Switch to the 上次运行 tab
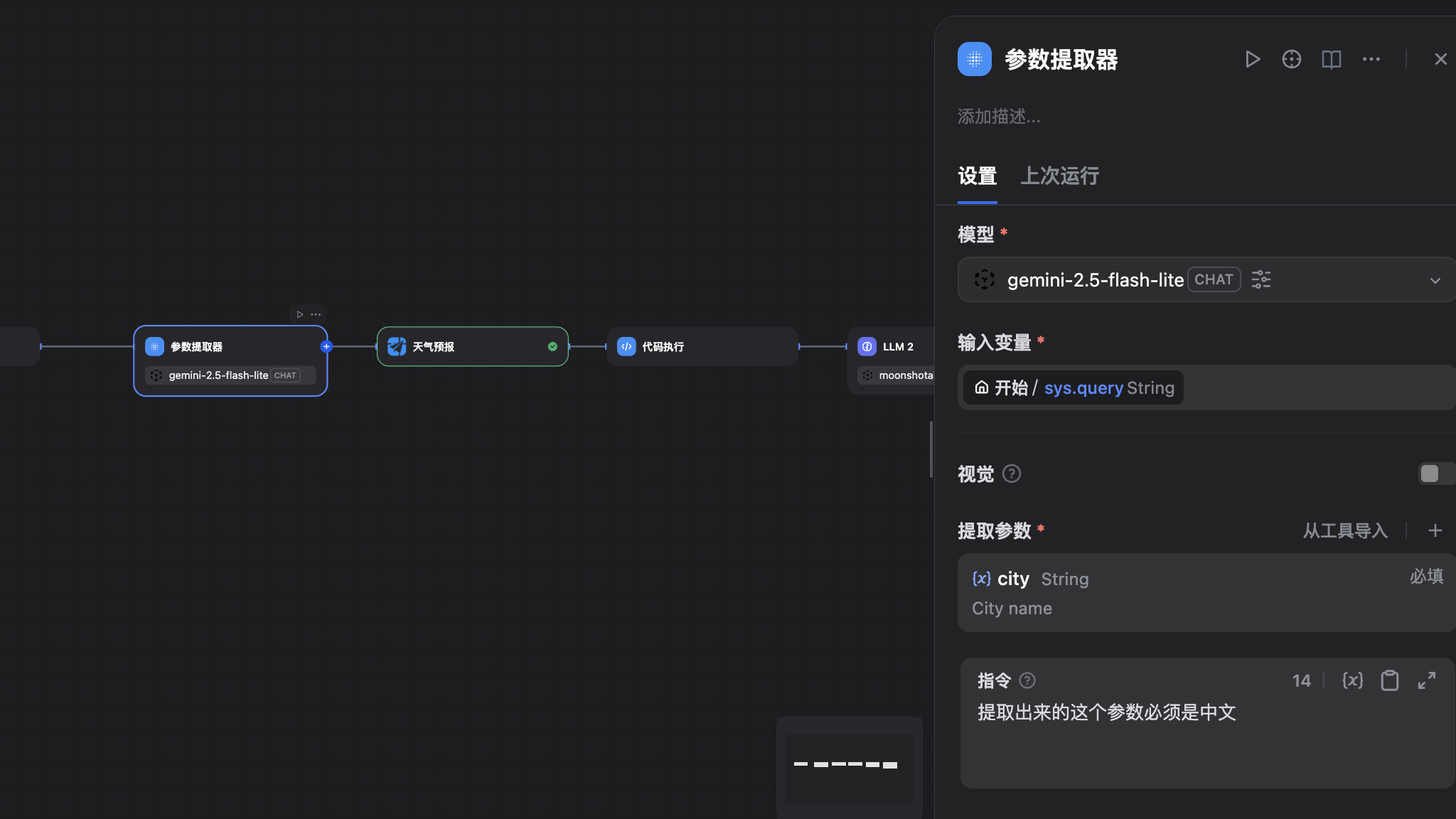The image size is (1456, 819). pyautogui.click(x=1060, y=176)
